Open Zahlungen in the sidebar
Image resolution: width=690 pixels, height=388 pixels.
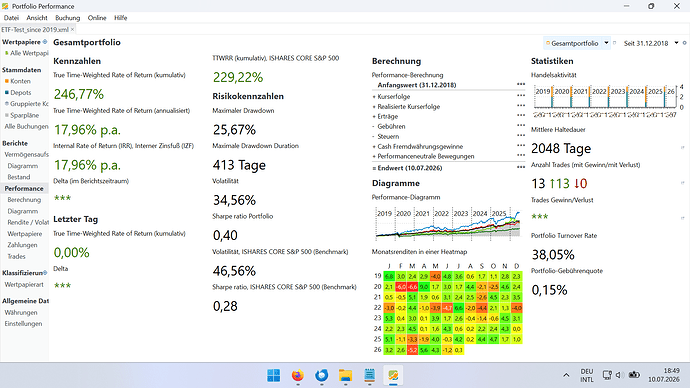22,245
